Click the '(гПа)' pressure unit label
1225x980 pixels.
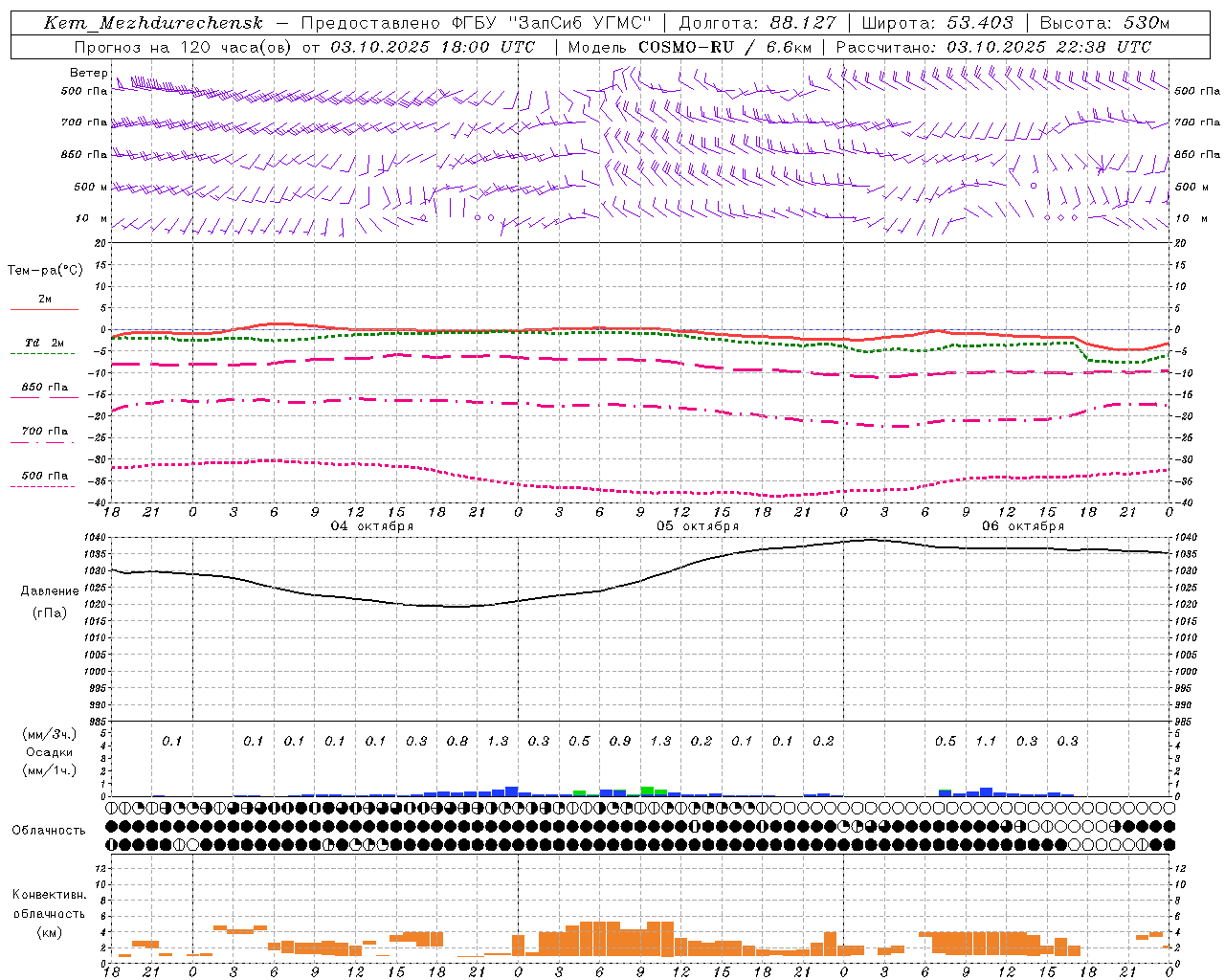[50, 613]
